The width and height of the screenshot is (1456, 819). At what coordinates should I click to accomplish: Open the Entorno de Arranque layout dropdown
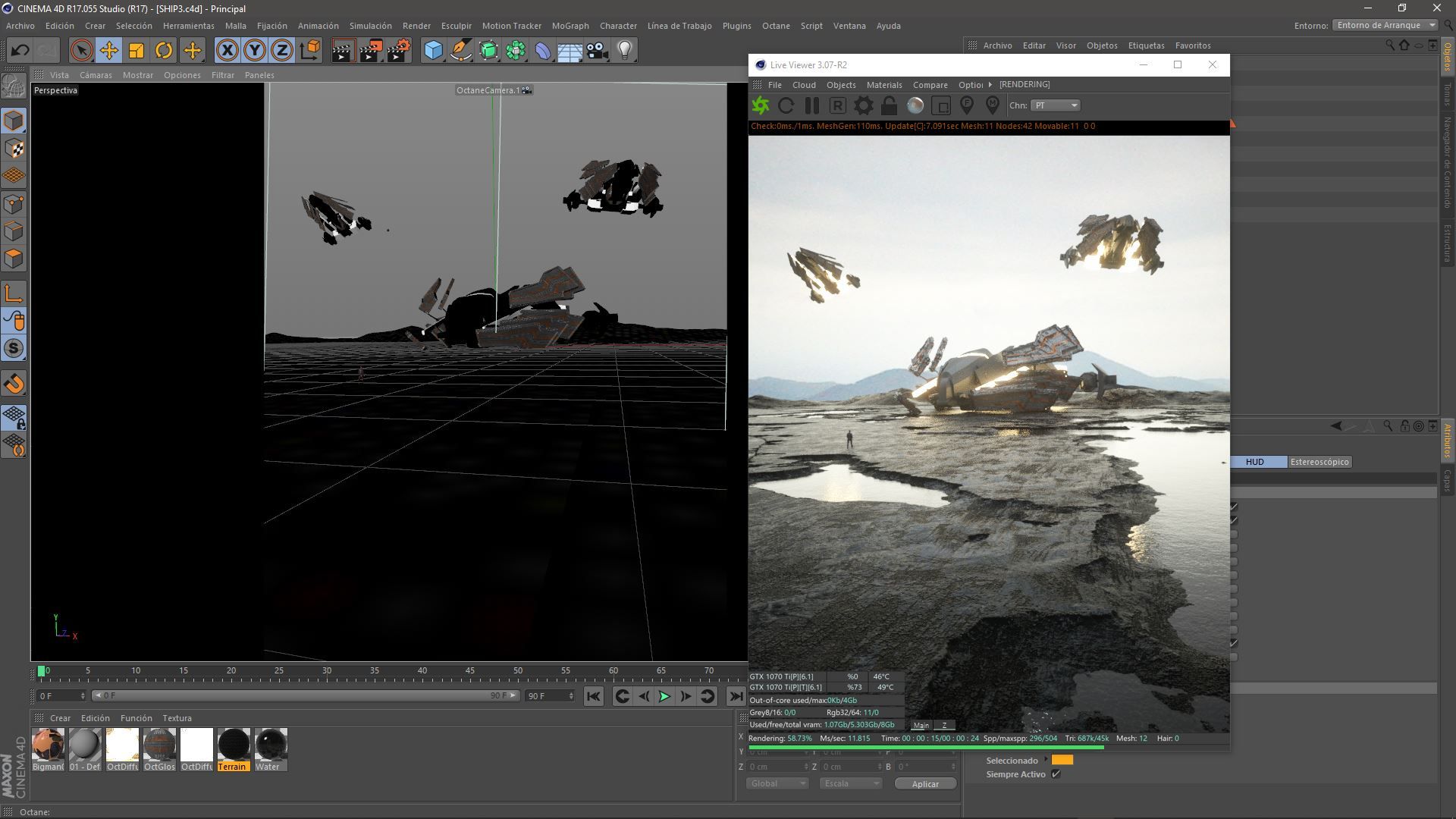[1385, 25]
